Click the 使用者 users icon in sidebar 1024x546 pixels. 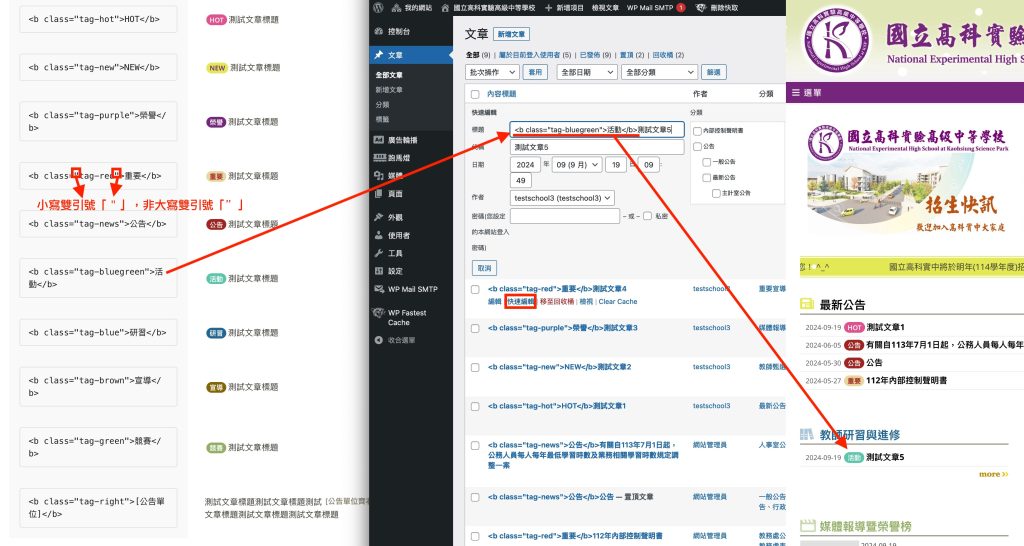(379, 235)
